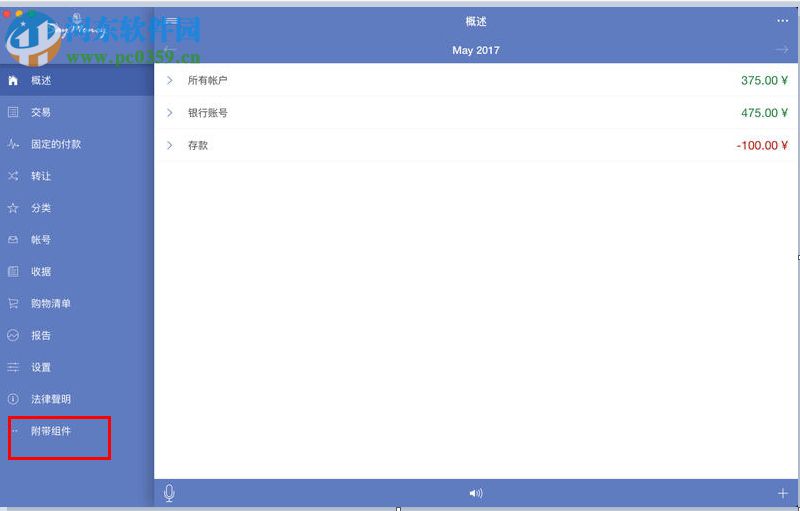Click the 375.00 ¥ balance amount
Image resolution: width=800 pixels, height=511 pixels.
point(764,80)
